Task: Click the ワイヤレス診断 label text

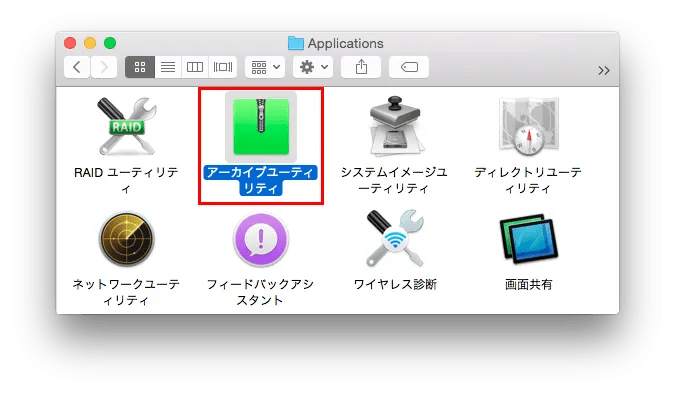Action: tap(395, 285)
